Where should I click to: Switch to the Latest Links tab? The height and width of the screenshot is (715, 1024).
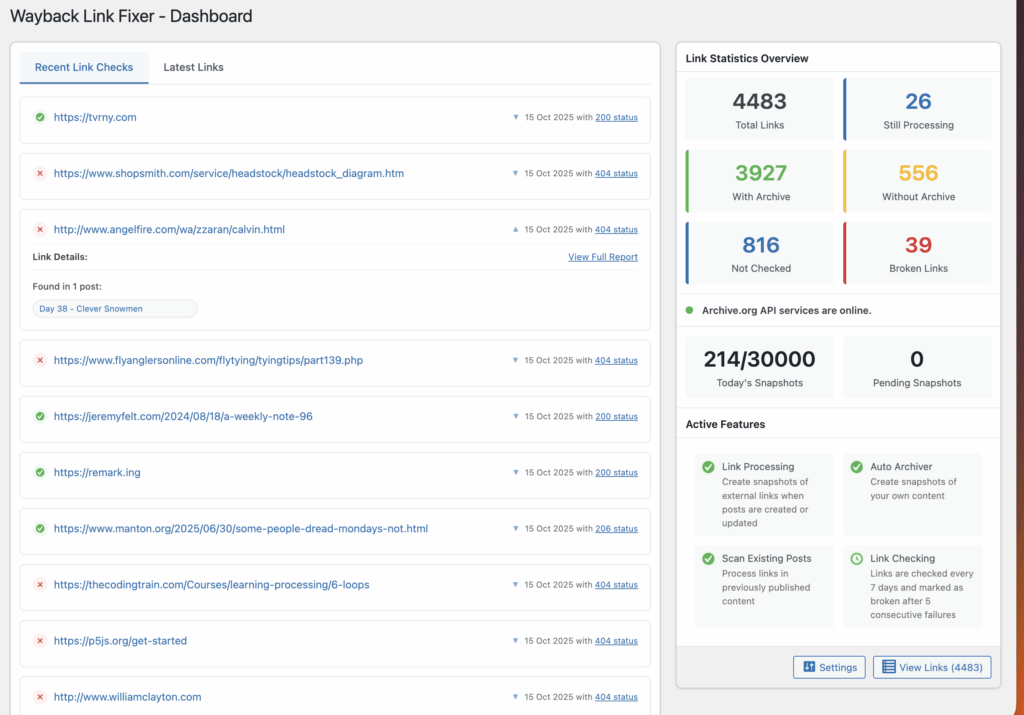click(x=193, y=67)
